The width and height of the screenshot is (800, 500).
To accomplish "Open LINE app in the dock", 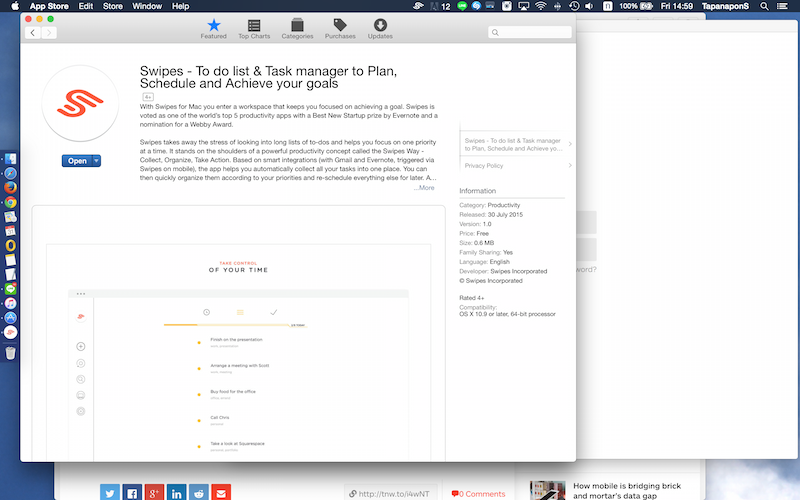I will (x=11, y=289).
